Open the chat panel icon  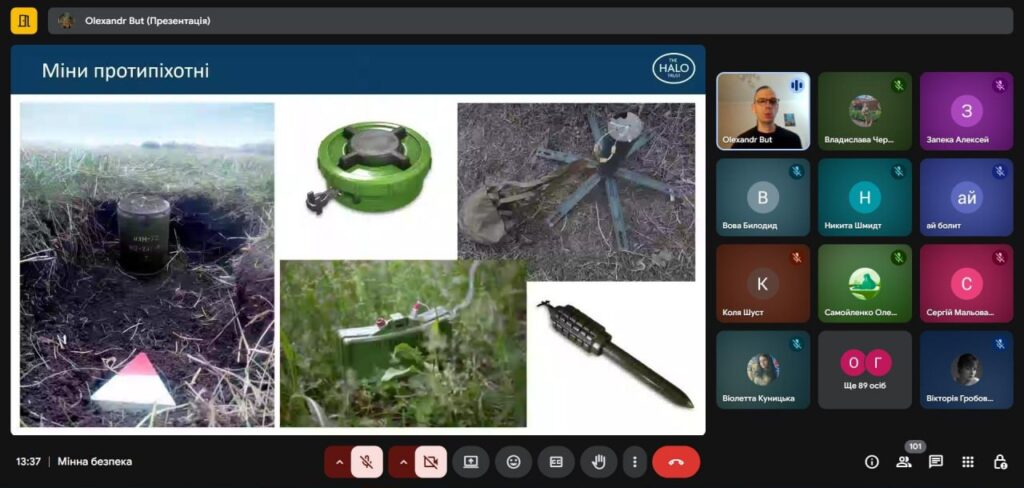(x=936, y=462)
